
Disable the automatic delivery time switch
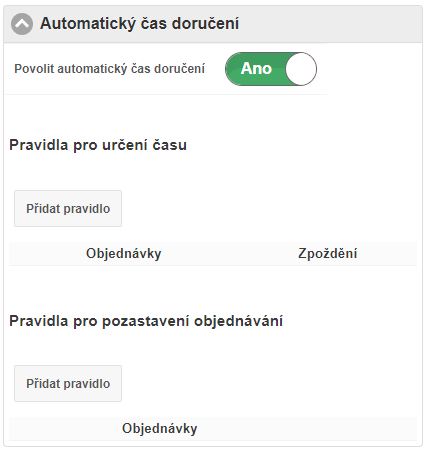coord(271,69)
